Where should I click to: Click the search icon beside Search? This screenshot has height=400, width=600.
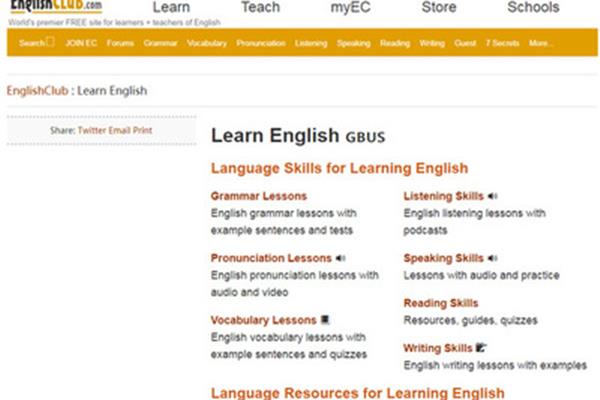click(x=50, y=41)
